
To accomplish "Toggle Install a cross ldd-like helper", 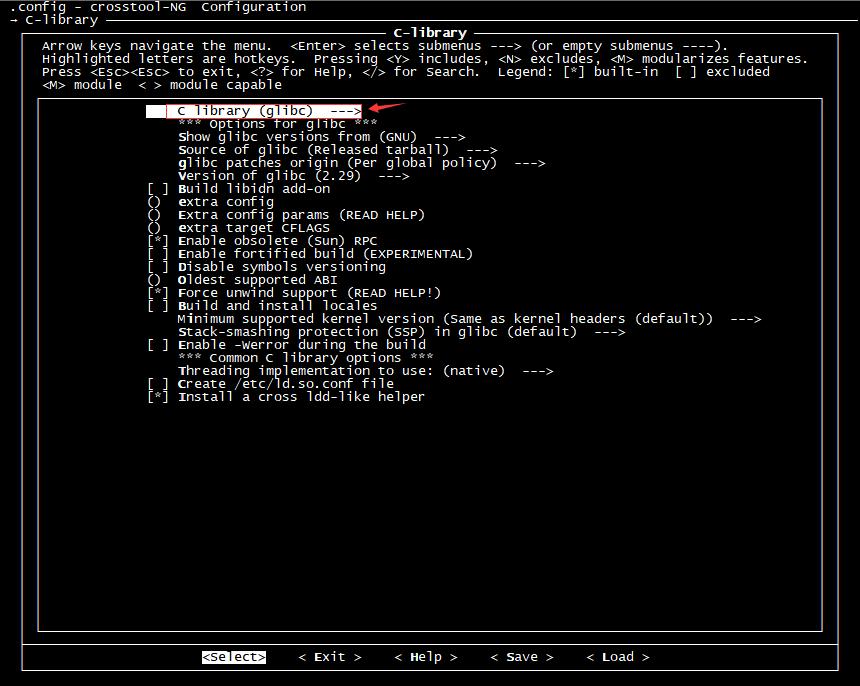I will tap(286, 397).
